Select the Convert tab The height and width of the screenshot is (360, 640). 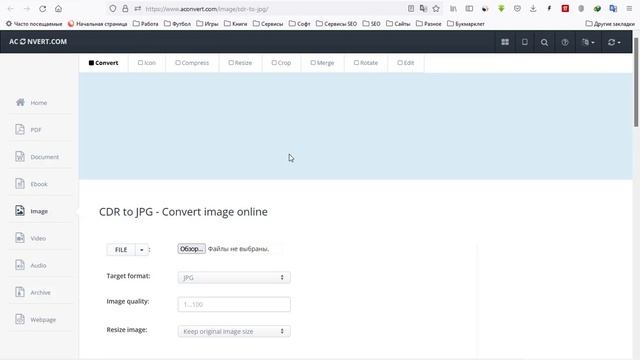click(104, 63)
